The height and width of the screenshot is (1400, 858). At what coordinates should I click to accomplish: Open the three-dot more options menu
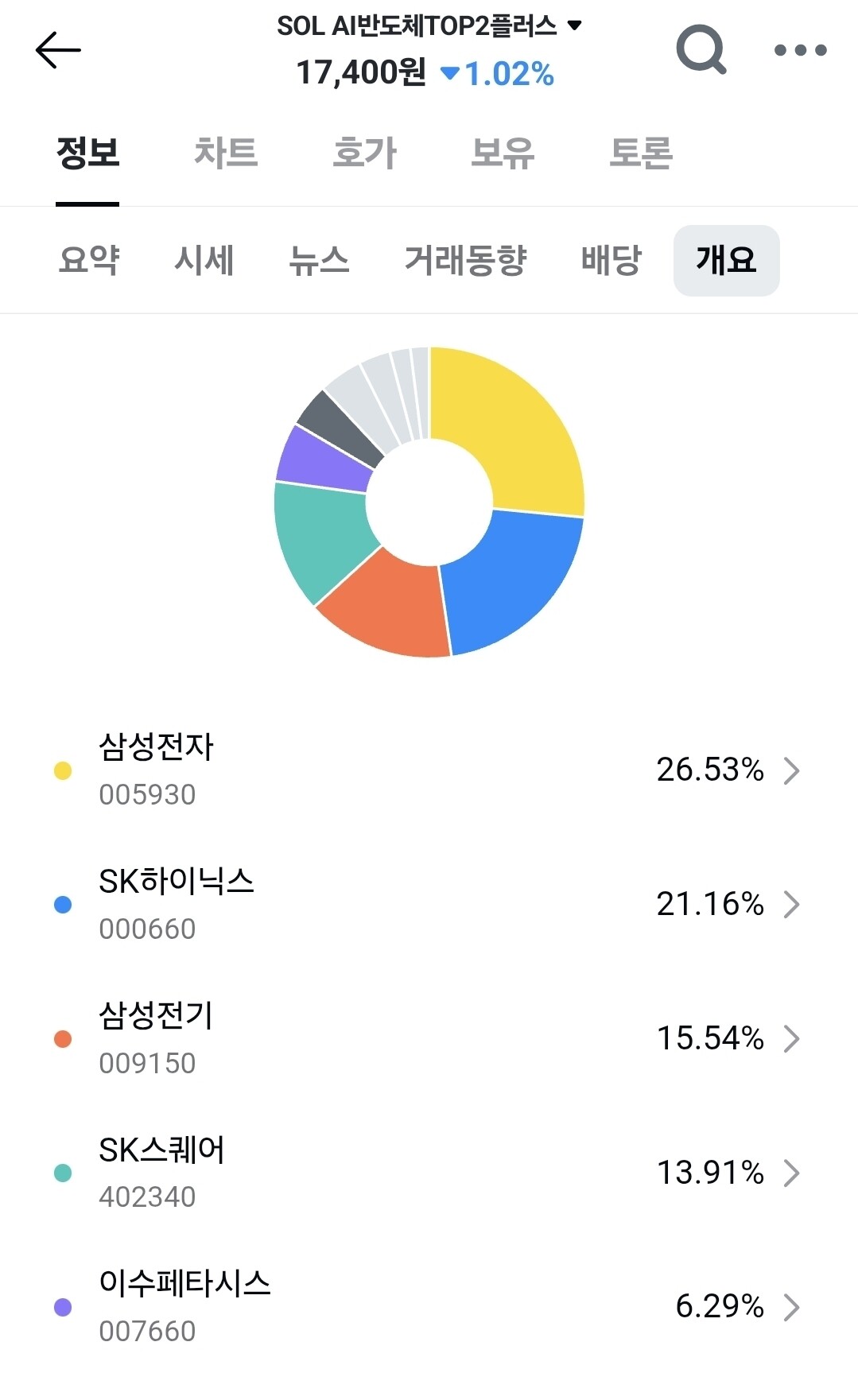[x=800, y=50]
